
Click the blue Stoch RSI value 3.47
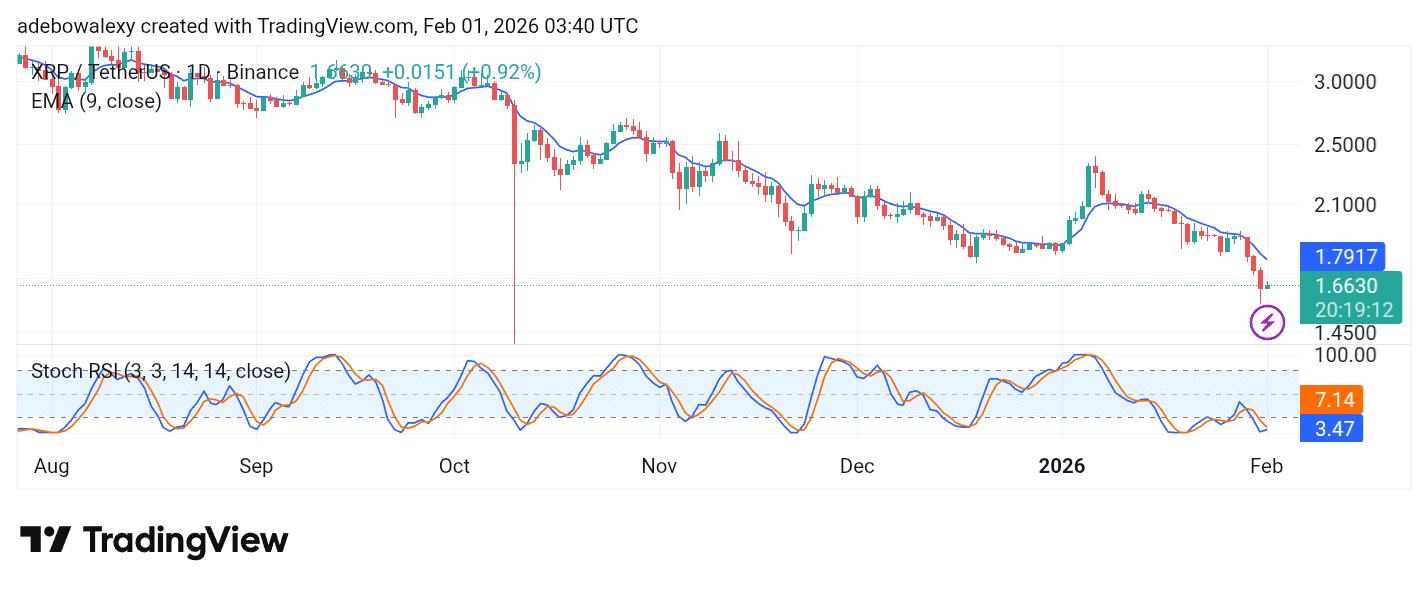point(1334,428)
